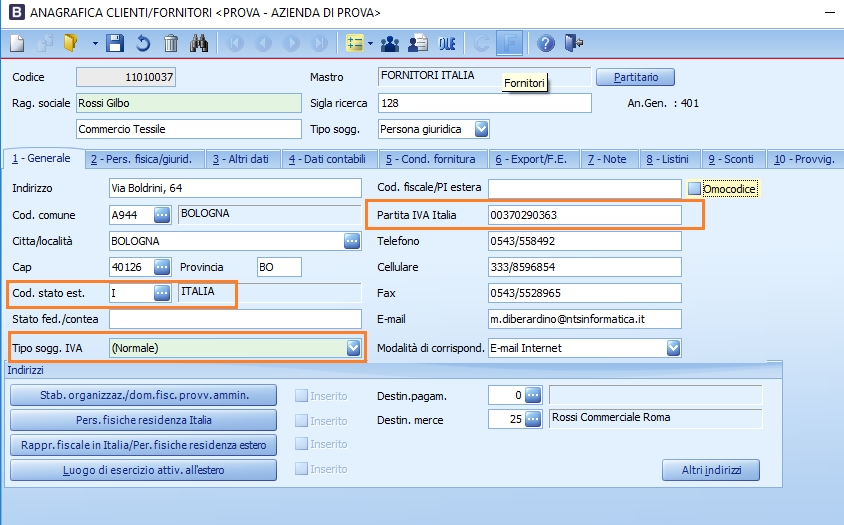Click the F (Fornitori) toolbar icon

coord(509,43)
